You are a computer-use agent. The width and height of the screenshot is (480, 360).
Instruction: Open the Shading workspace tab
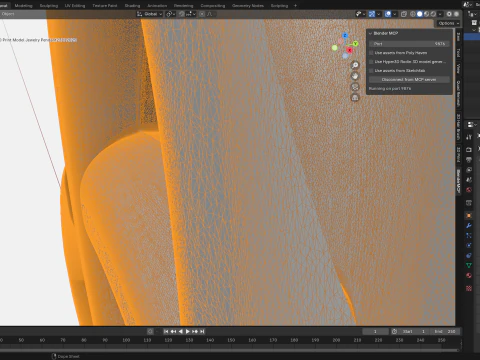(x=132, y=6)
